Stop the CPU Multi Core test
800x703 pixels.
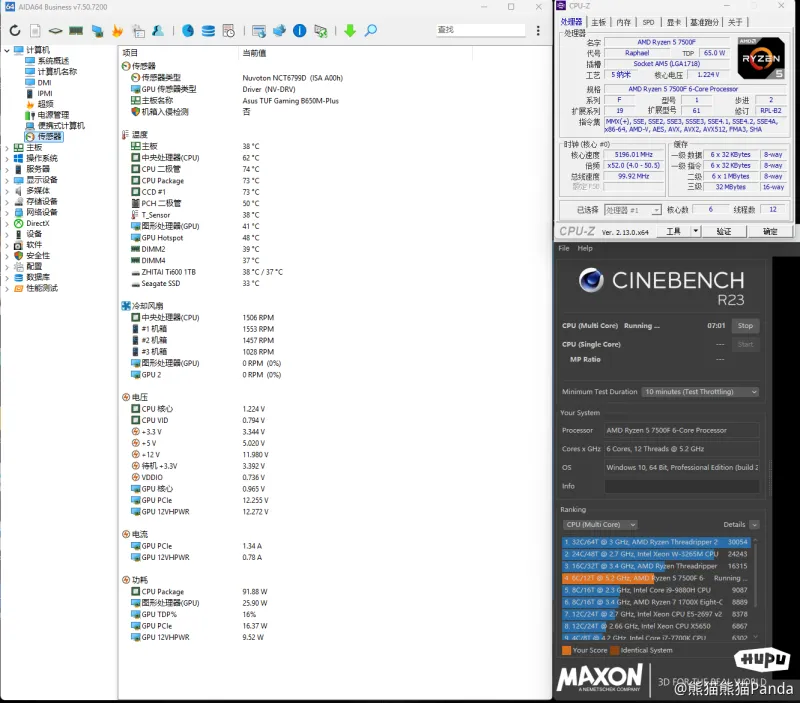pos(745,325)
